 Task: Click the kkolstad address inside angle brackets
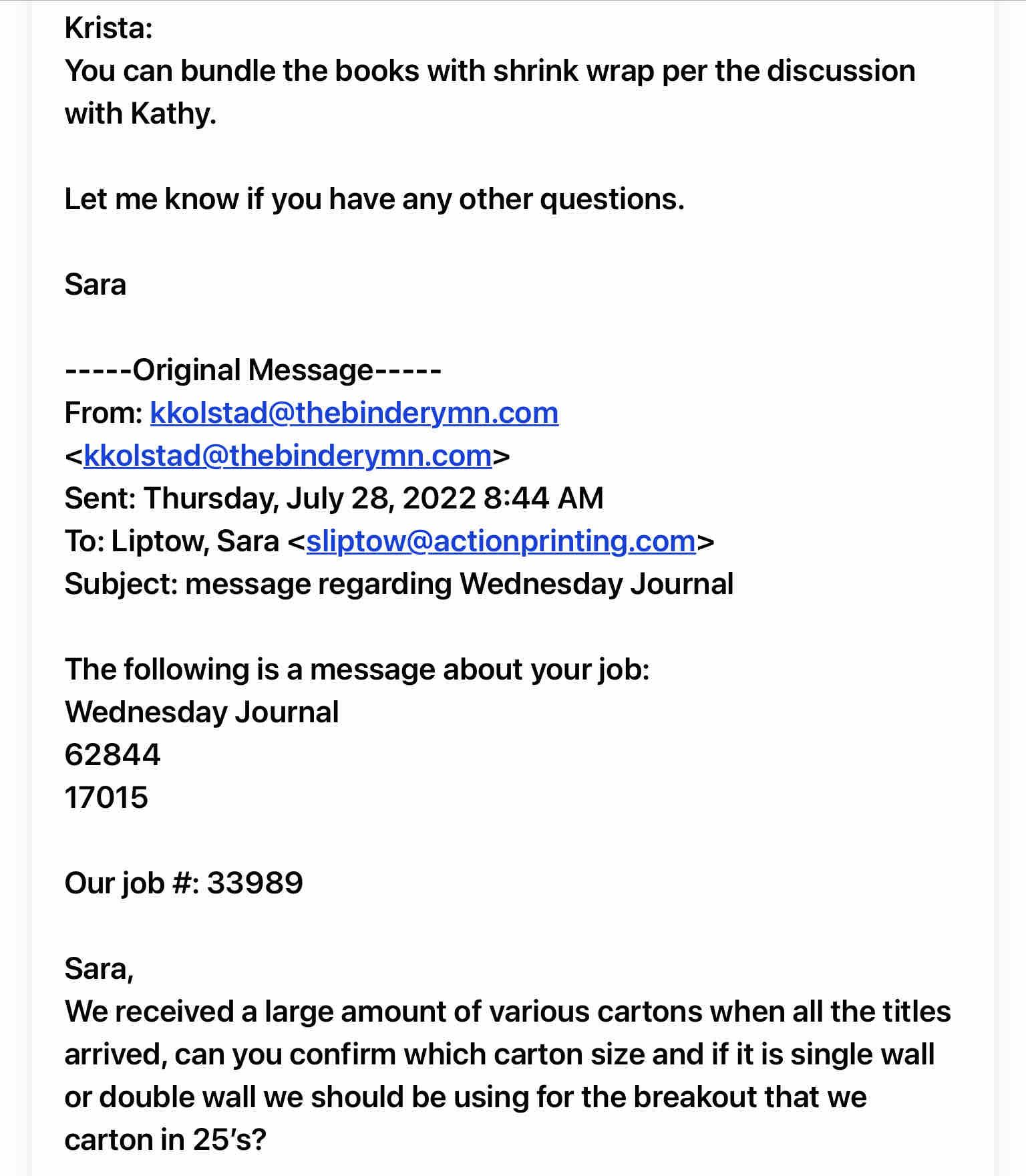[288, 456]
